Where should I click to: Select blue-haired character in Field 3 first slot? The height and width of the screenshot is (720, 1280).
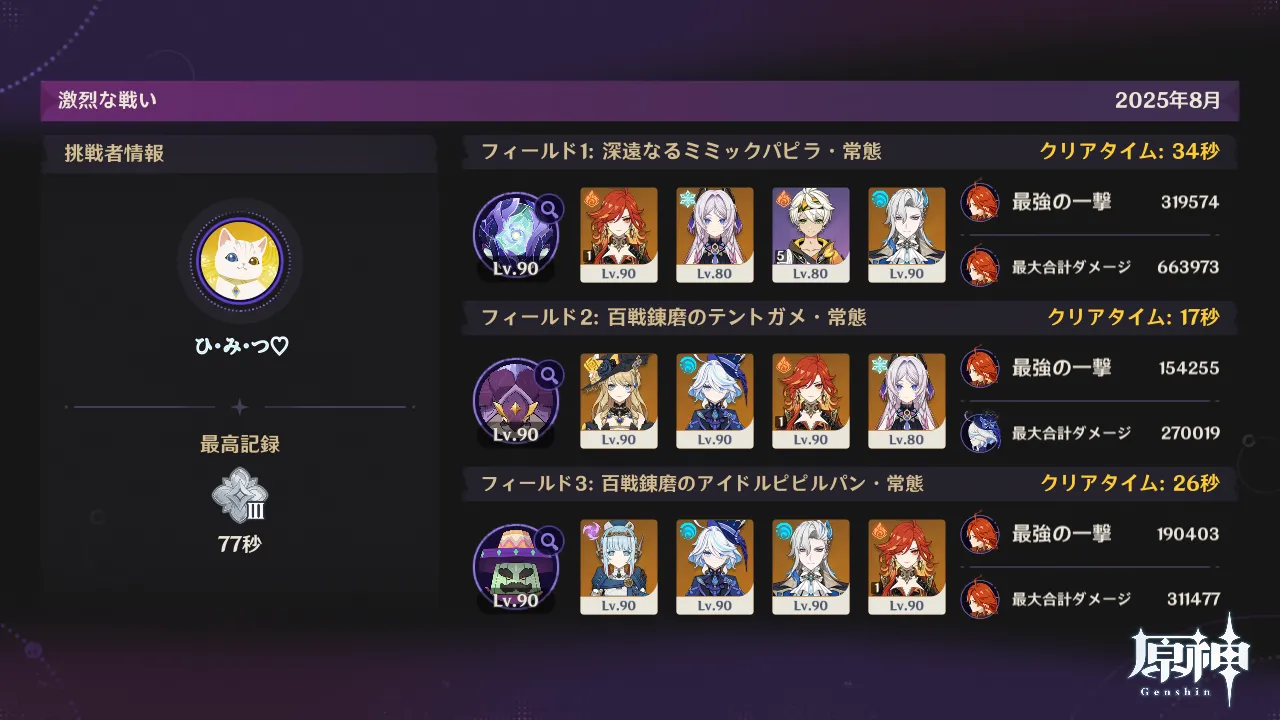click(619, 566)
